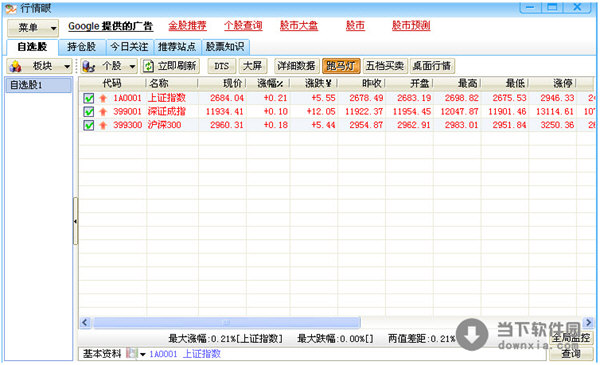Click the 全局监控 button
The image size is (600, 365).
pyautogui.click(x=571, y=338)
